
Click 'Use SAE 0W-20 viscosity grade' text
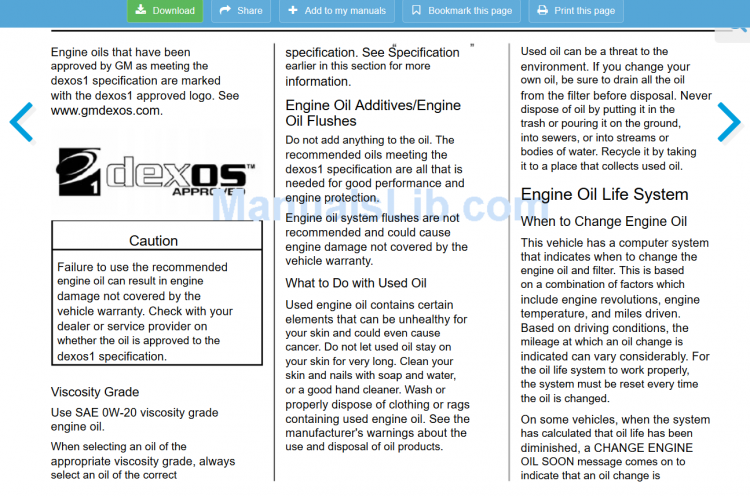point(135,412)
